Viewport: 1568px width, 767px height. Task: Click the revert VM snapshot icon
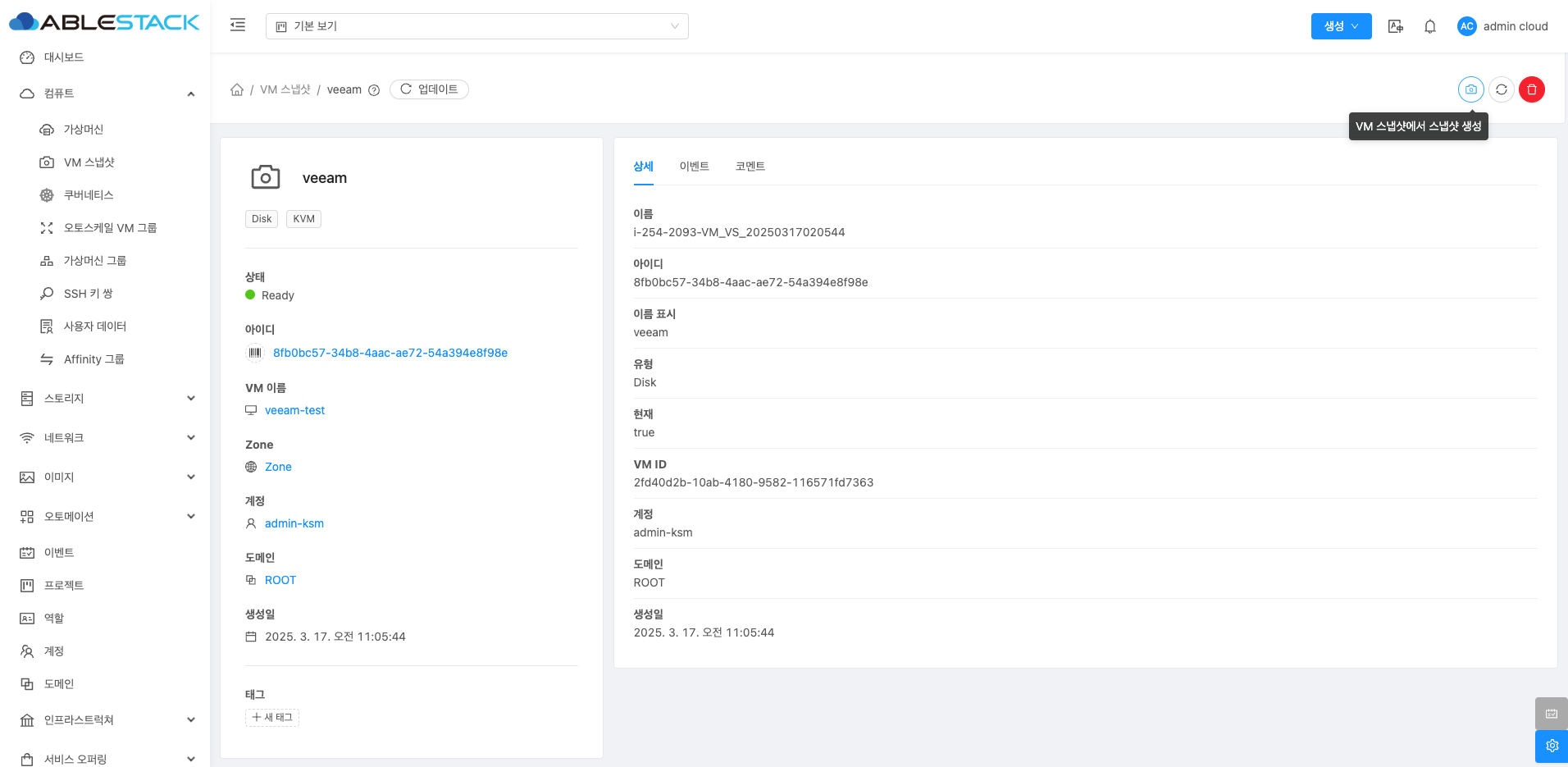1501,89
